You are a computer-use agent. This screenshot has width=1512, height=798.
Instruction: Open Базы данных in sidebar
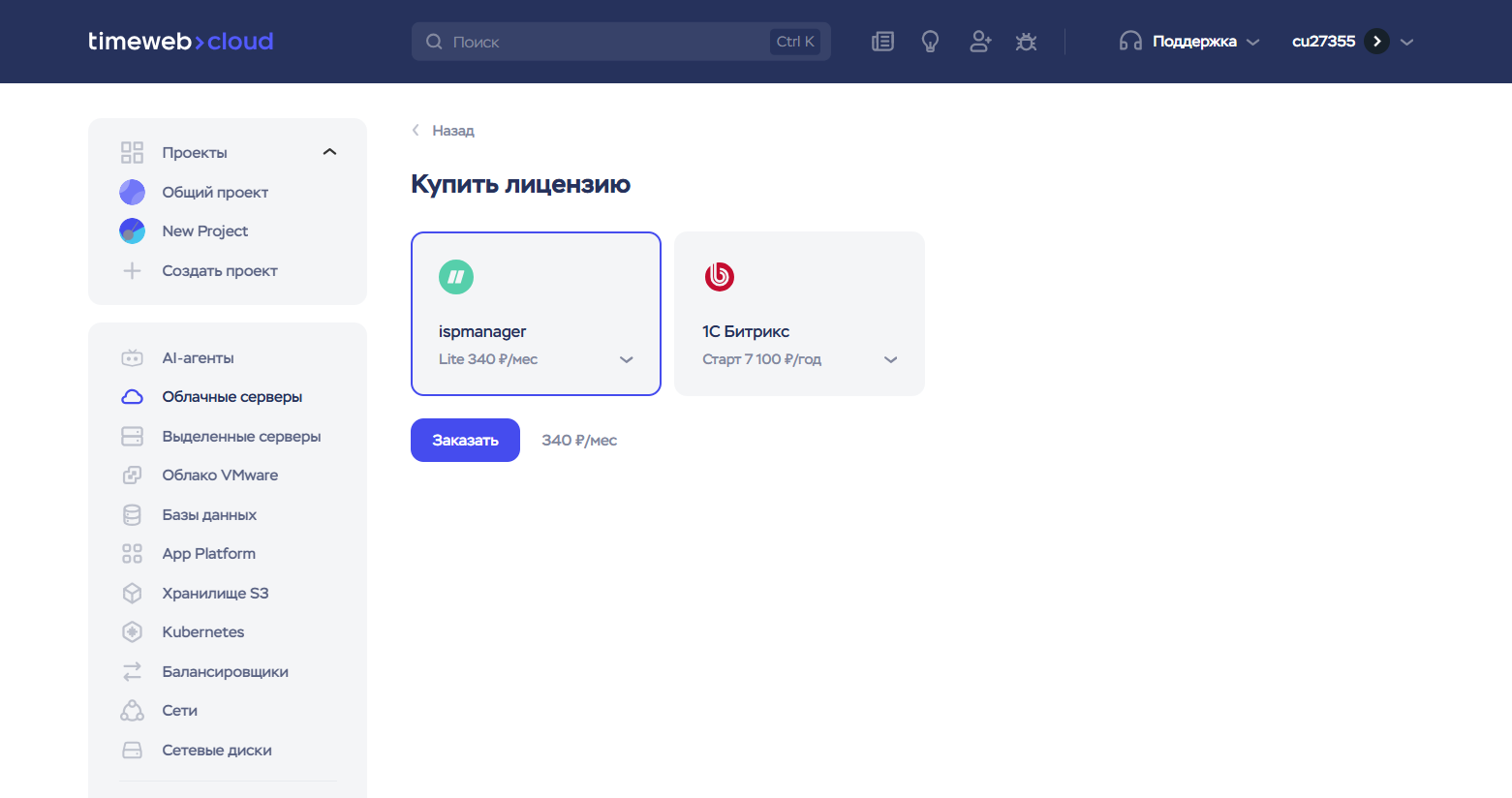pyautogui.click(x=209, y=515)
